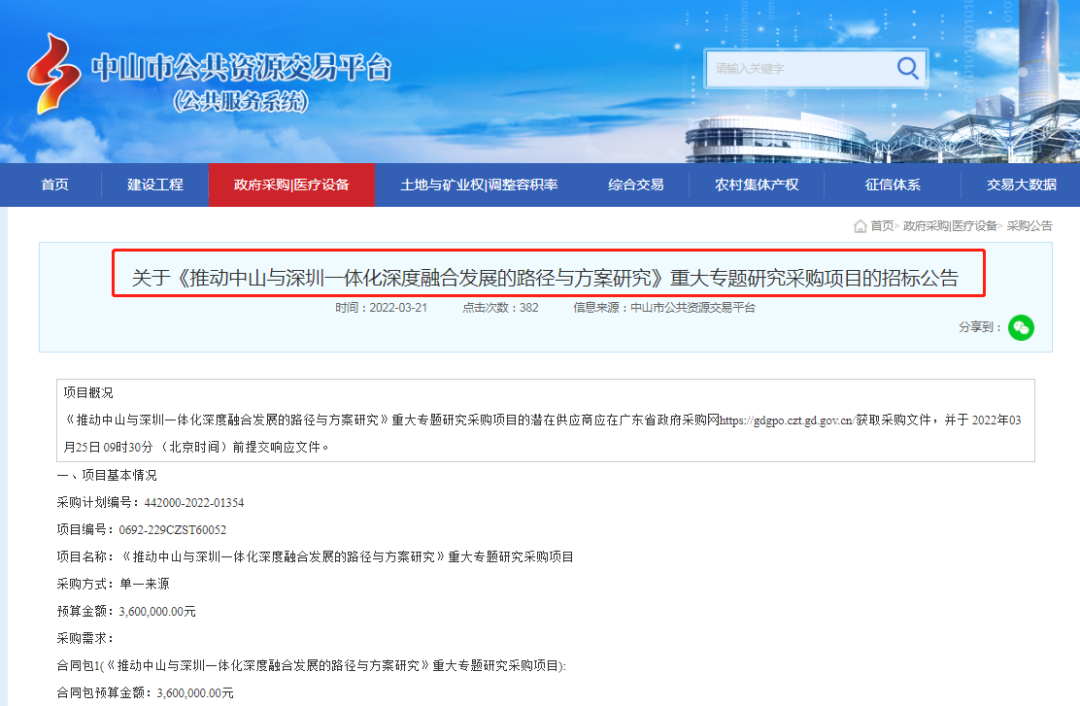Click the date 时间：2022-03-21
Image resolution: width=1080 pixels, height=706 pixels.
[381, 308]
